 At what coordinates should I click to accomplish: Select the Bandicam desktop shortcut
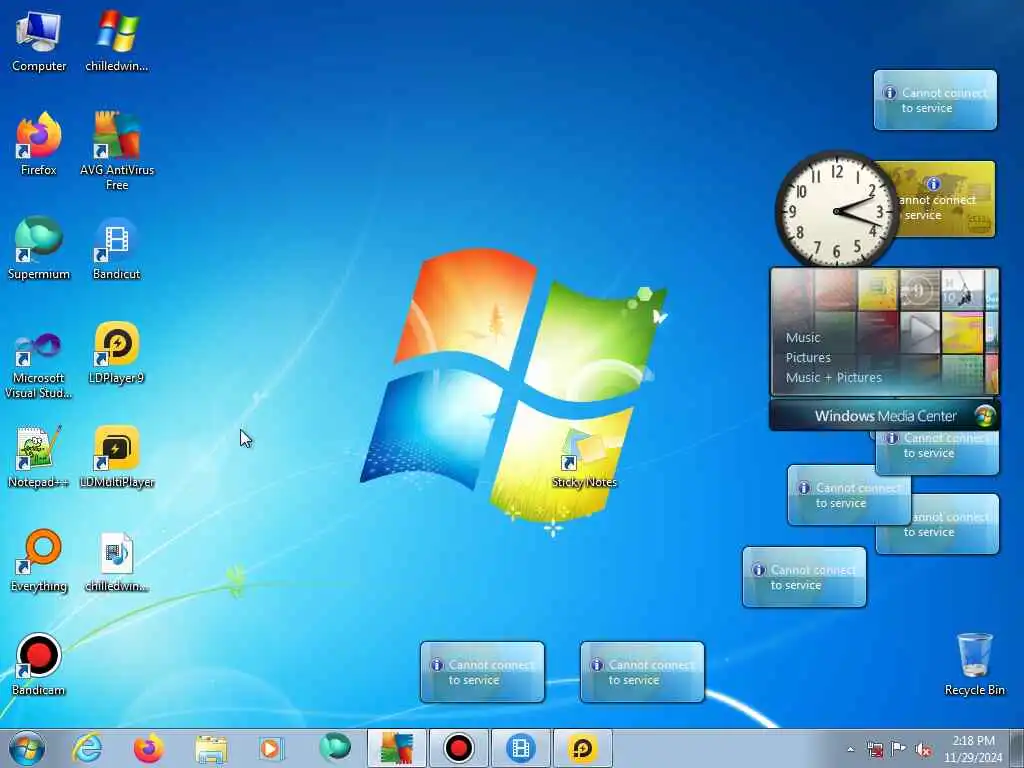point(39,665)
